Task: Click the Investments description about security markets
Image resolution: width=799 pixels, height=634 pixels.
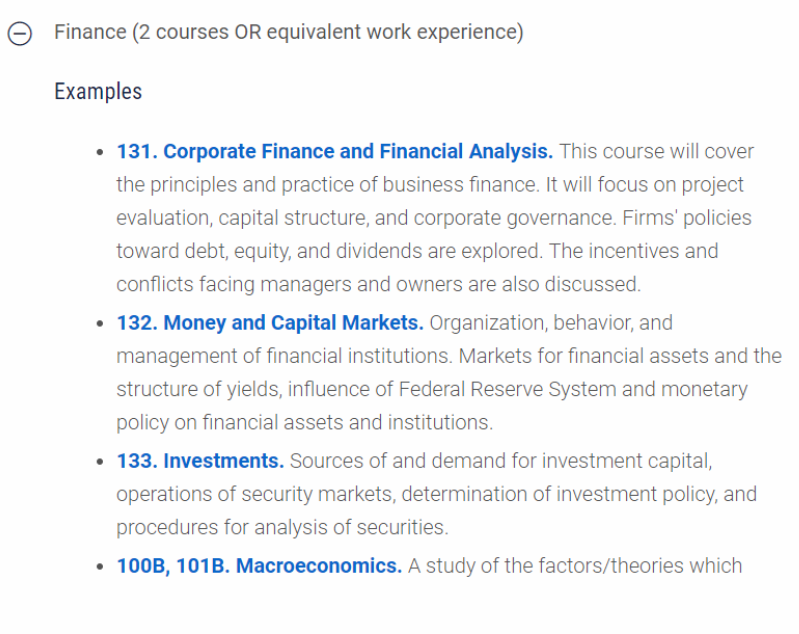Action: pyautogui.click(x=436, y=494)
